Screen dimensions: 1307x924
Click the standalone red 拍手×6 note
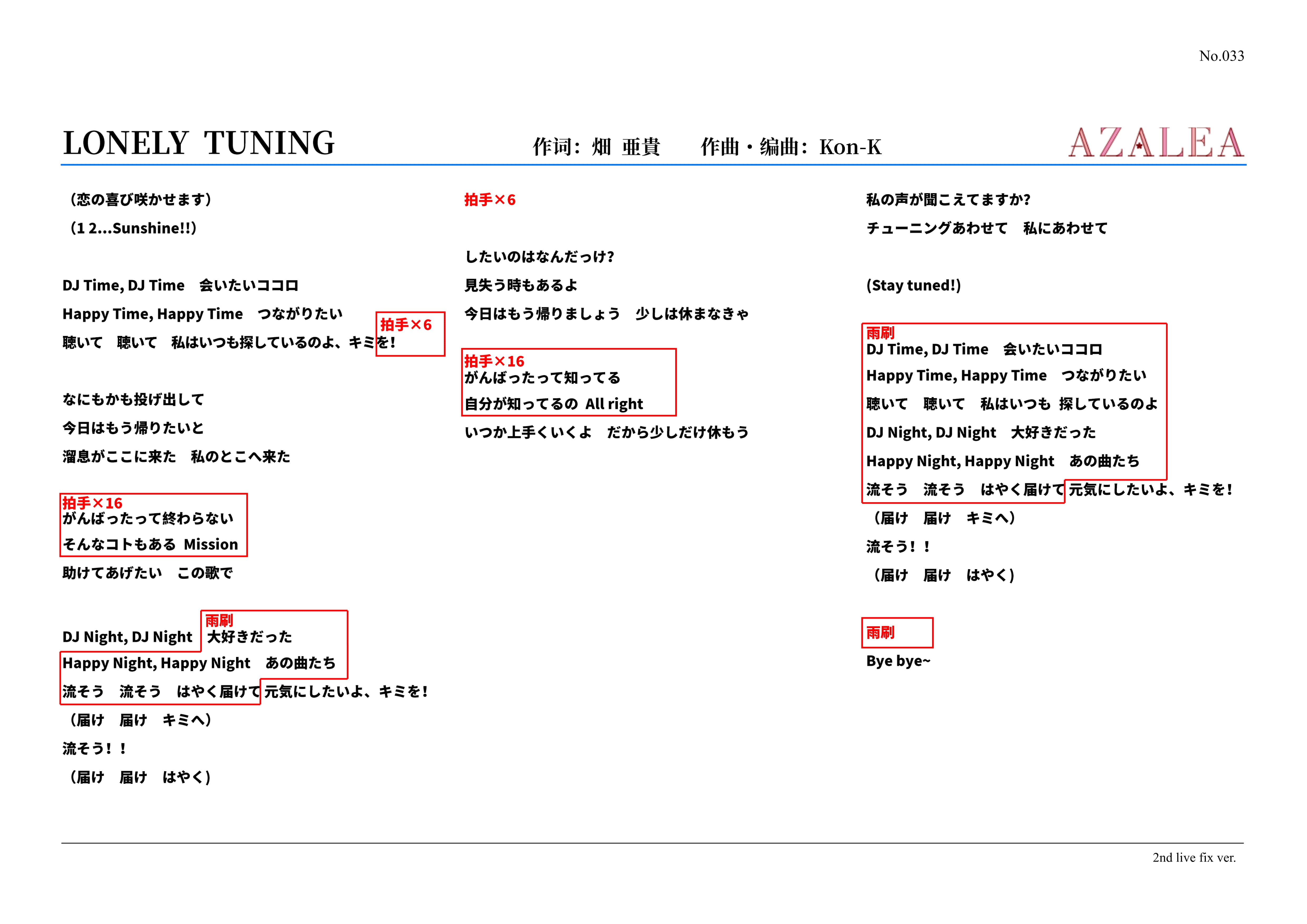click(x=489, y=200)
